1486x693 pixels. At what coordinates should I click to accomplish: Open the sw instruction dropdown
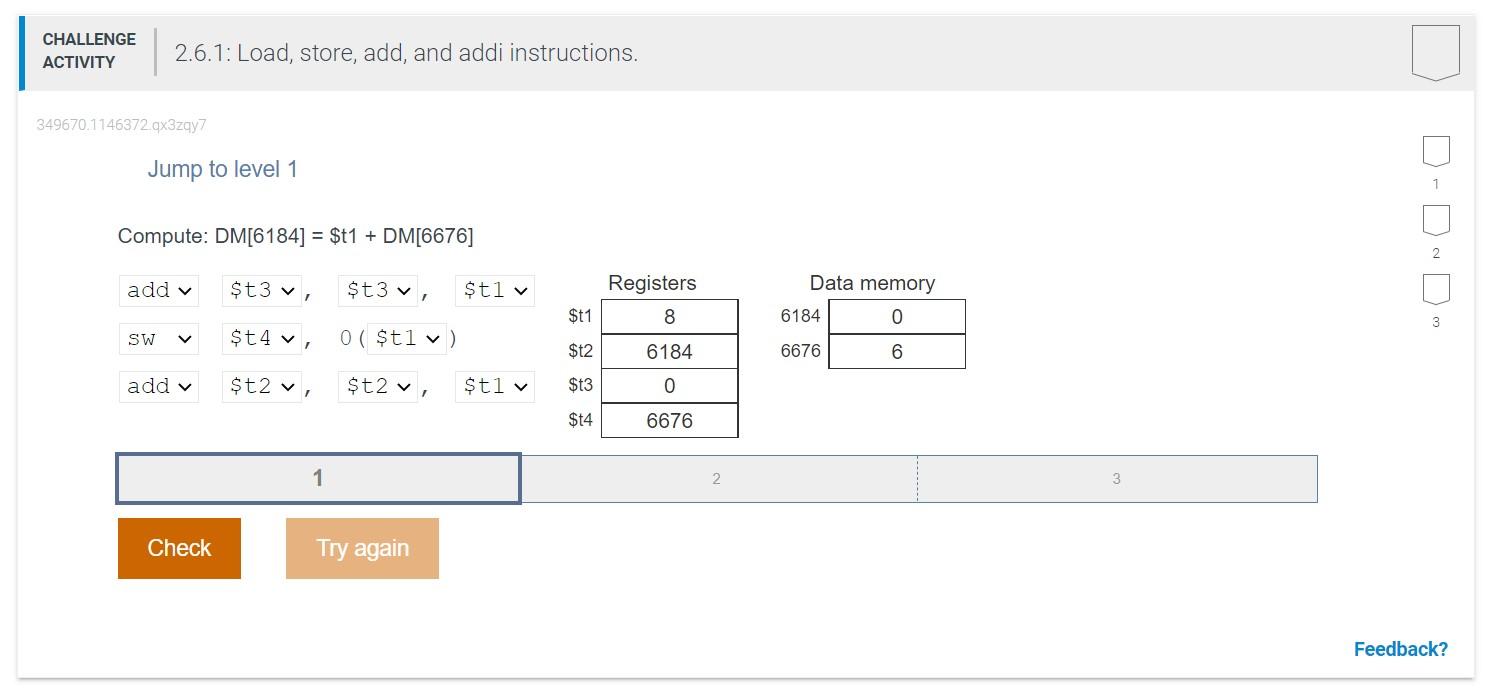pyautogui.click(x=159, y=339)
